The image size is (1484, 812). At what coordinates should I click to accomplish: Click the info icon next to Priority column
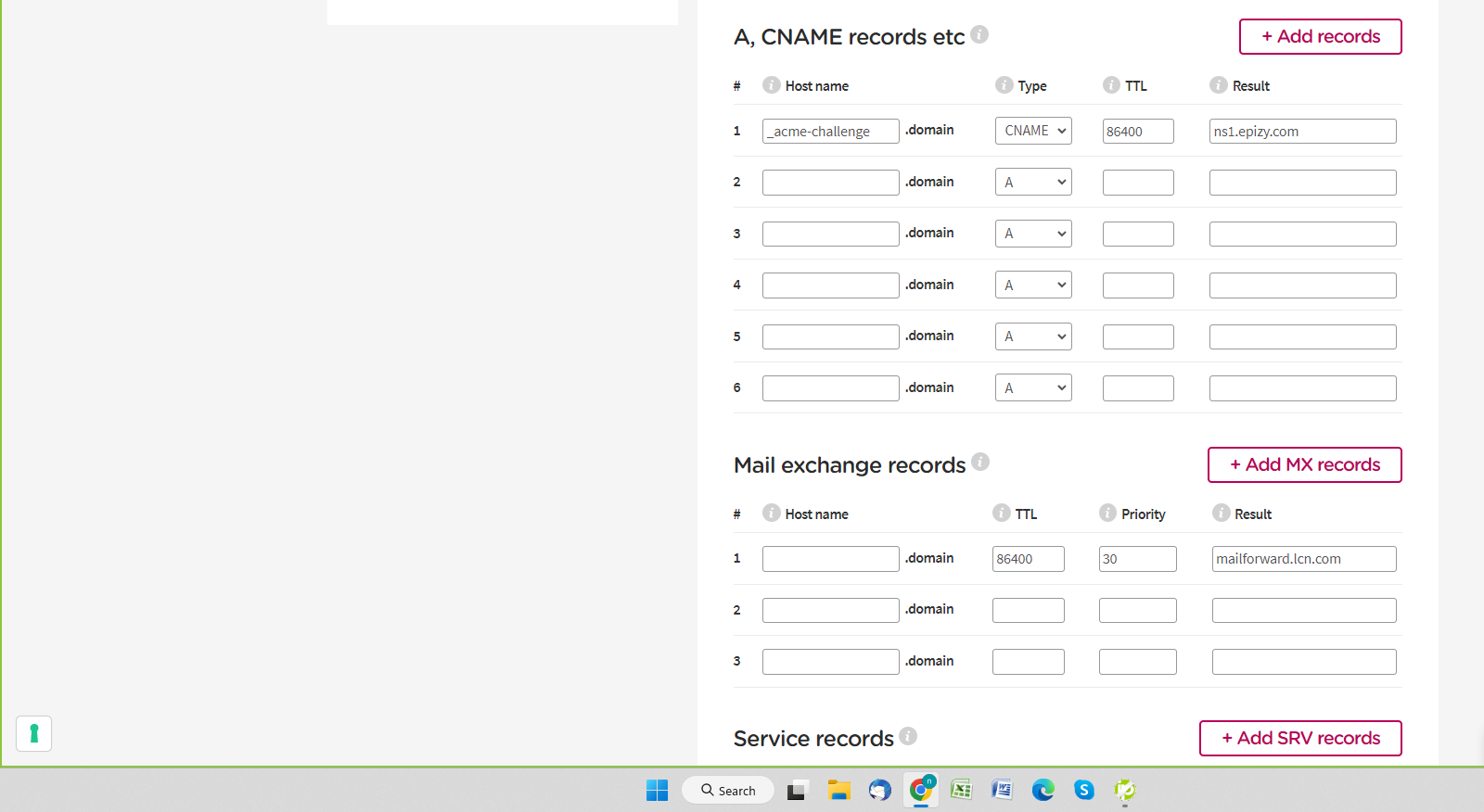(1107, 513)
